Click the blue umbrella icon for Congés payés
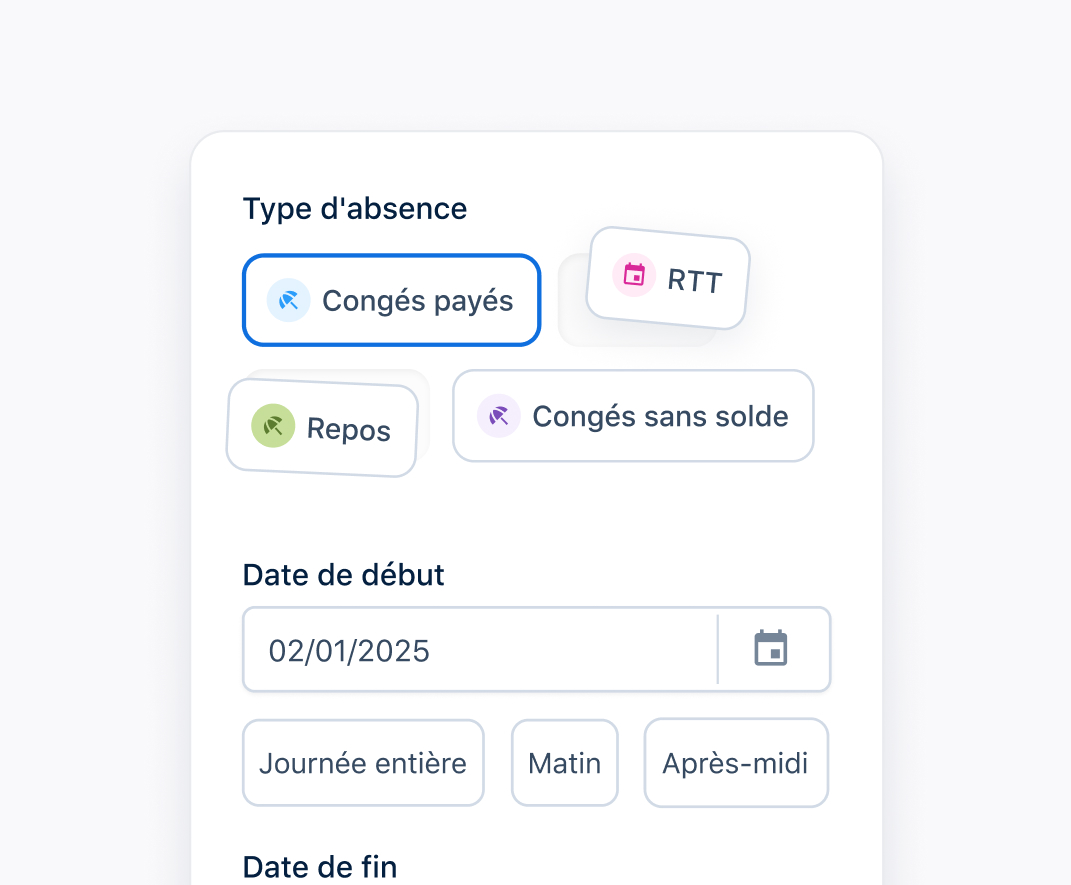The height and width of the screenshot is (885, 1071). point(288,300)
